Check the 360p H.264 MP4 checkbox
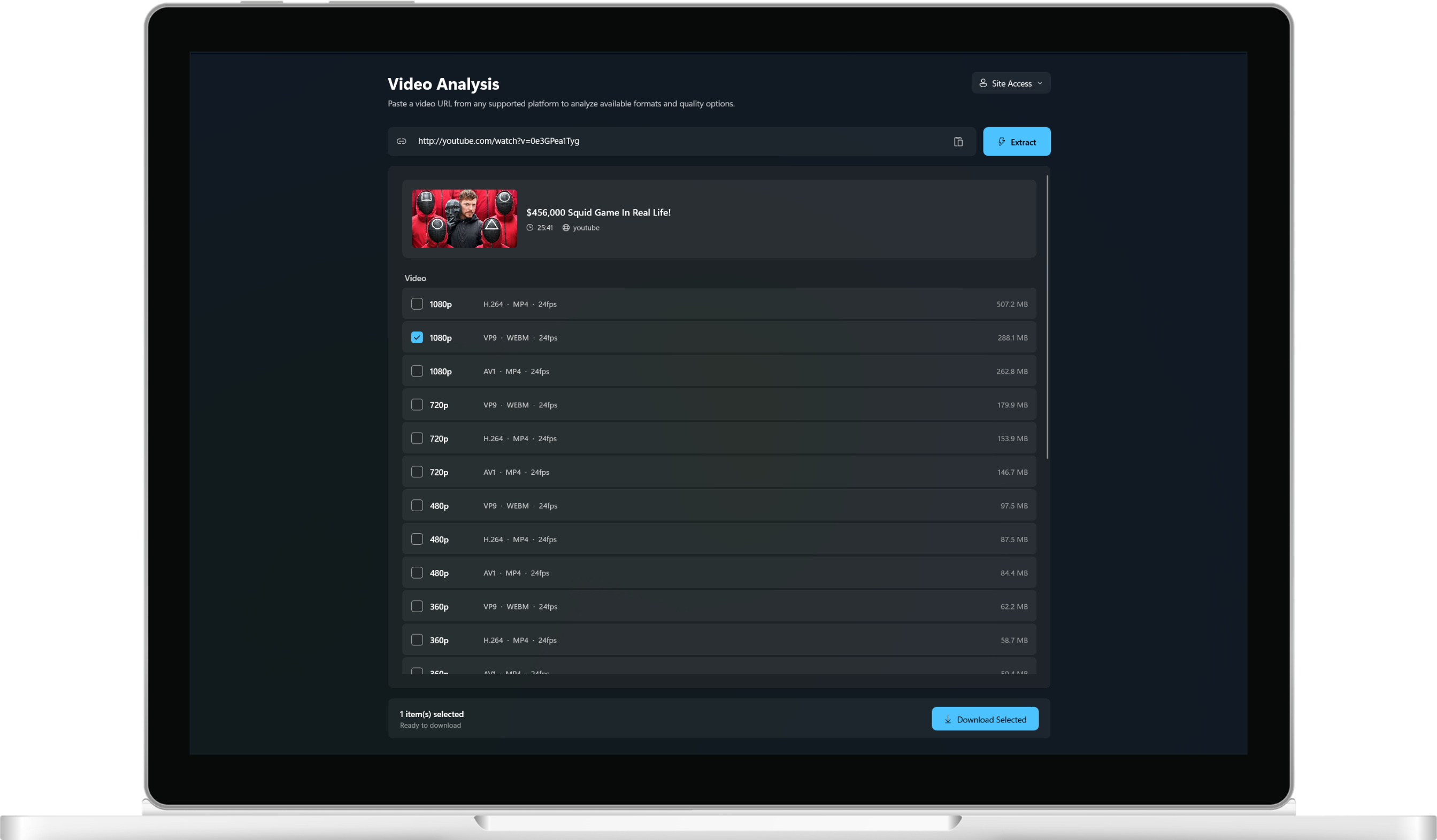The width and height of the screenshot is (1437, 840). [x=417, y=640]
